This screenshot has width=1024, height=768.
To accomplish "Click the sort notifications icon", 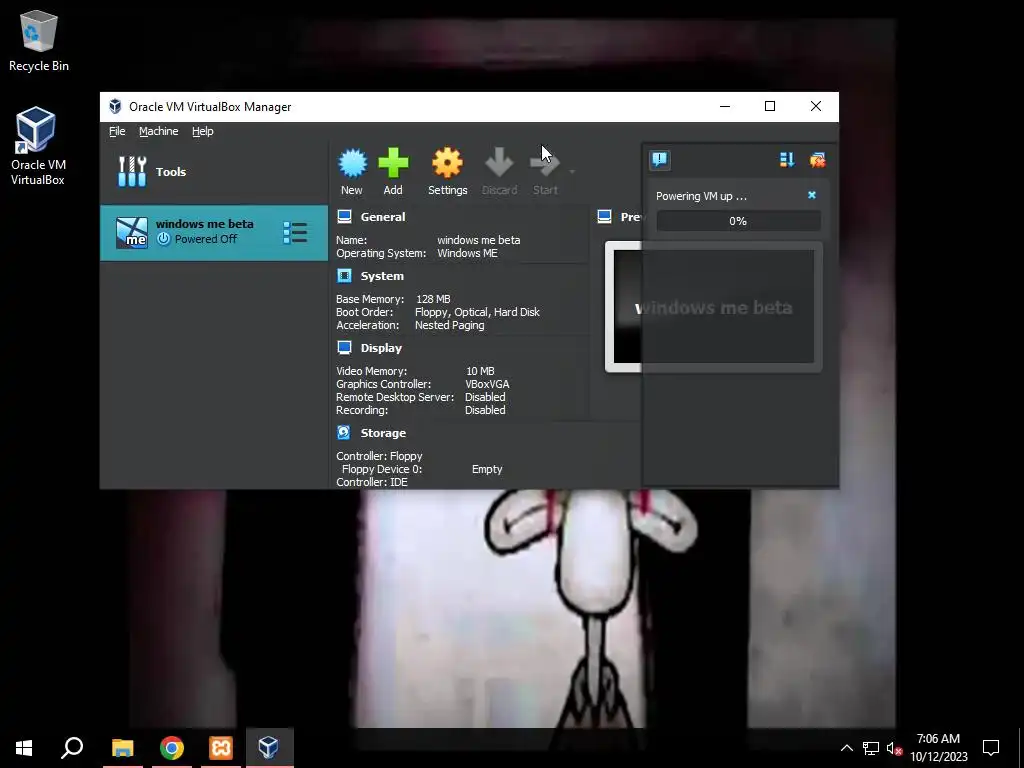I will (786, 159).
